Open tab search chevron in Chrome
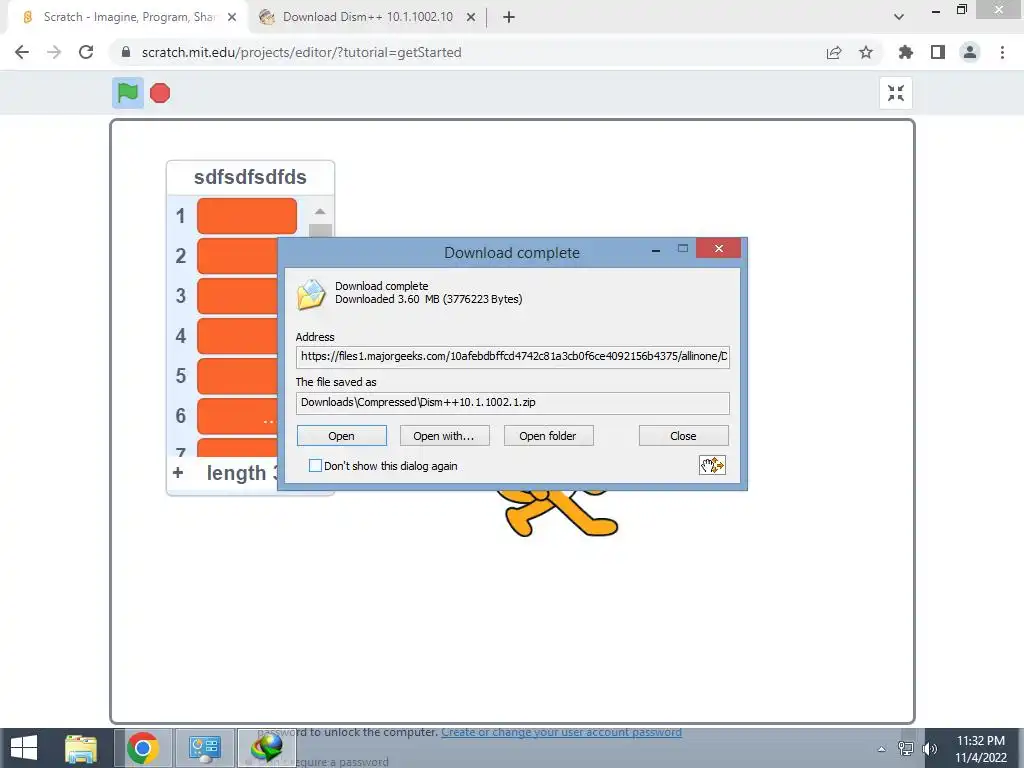The height and width of the screenshot is (768, 1024). tap(899, 17)
